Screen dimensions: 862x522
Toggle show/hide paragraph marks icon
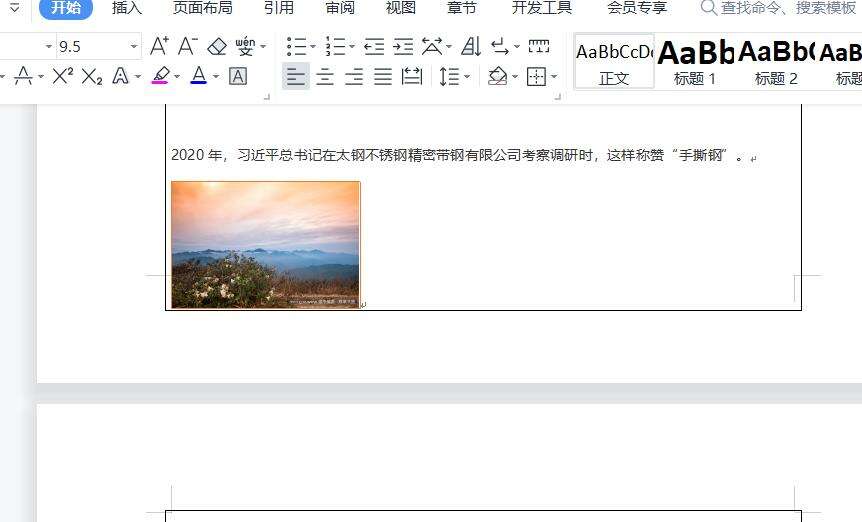click(x=500, y=47)
